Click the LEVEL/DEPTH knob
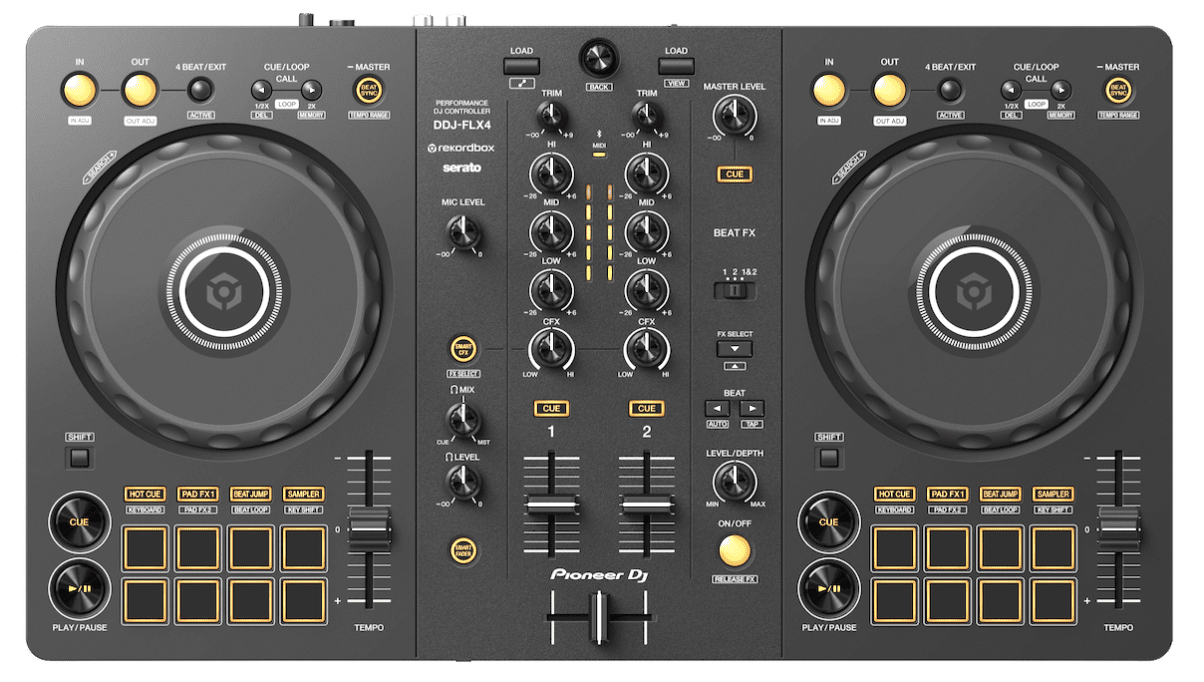 pos(735,484)
